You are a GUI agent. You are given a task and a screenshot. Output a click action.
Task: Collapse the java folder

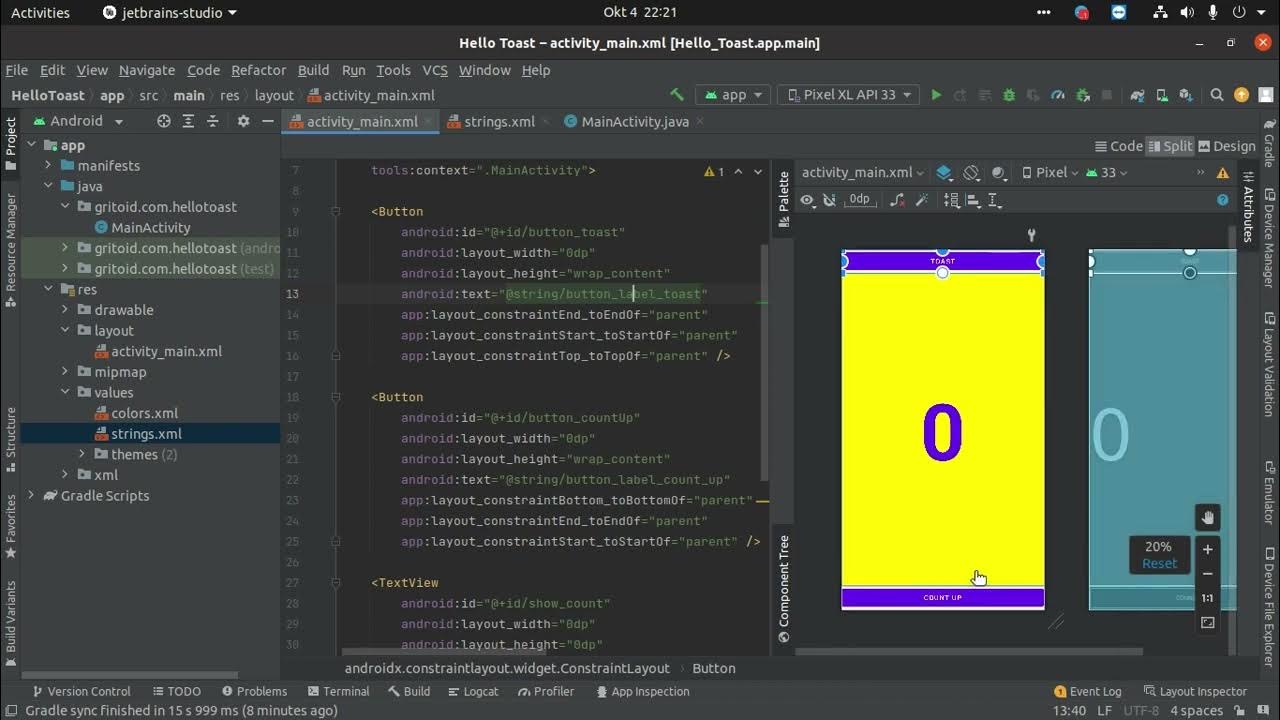click(48, 186)
